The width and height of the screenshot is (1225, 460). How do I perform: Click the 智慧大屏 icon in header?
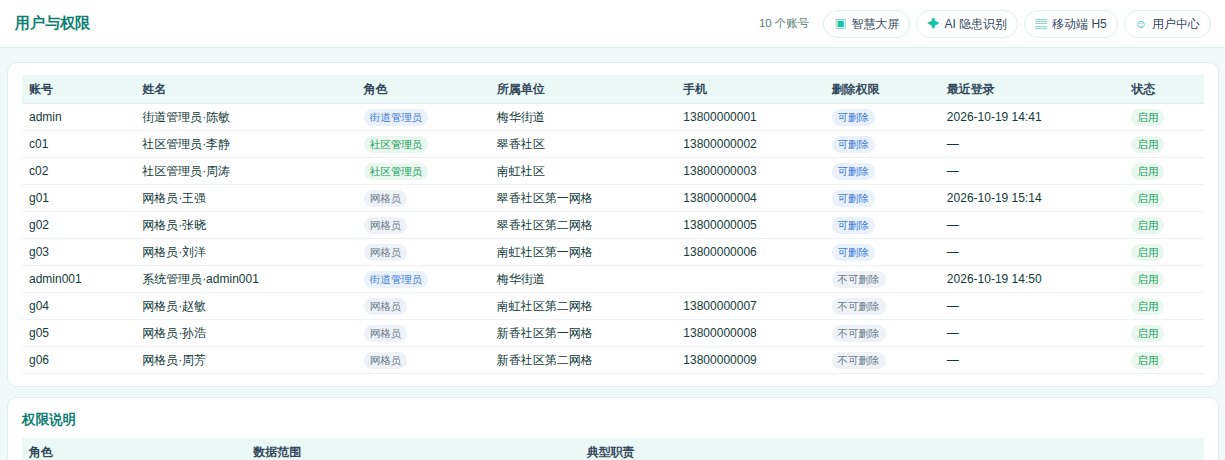(840, 24)
